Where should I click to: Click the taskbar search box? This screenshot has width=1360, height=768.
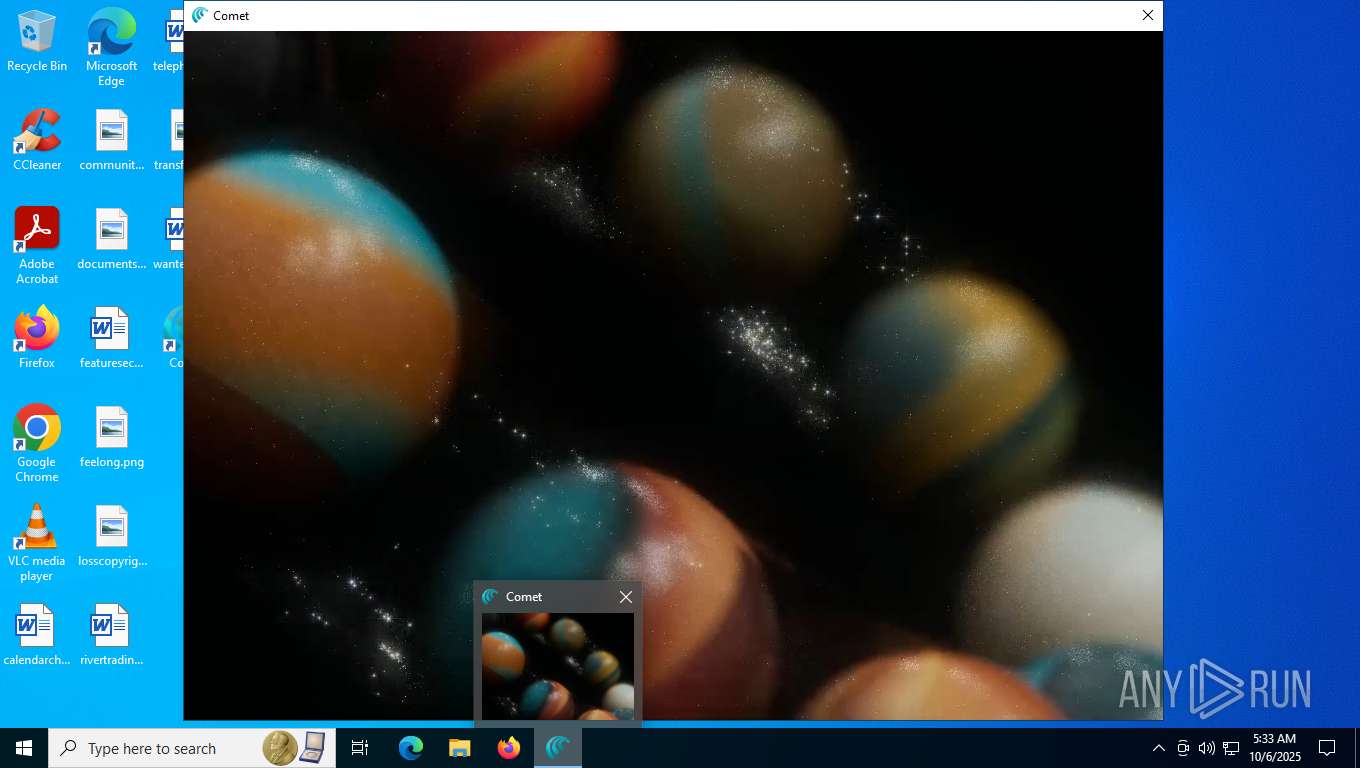pos(192,748)
